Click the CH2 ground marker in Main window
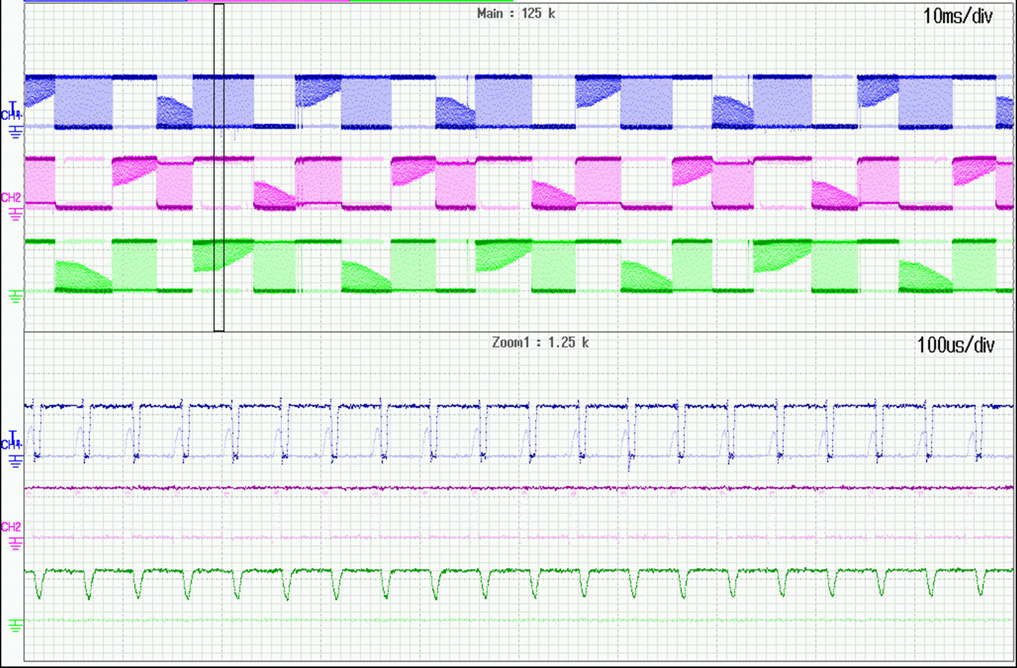1017x668 pixels. click(x=13, y=213)
